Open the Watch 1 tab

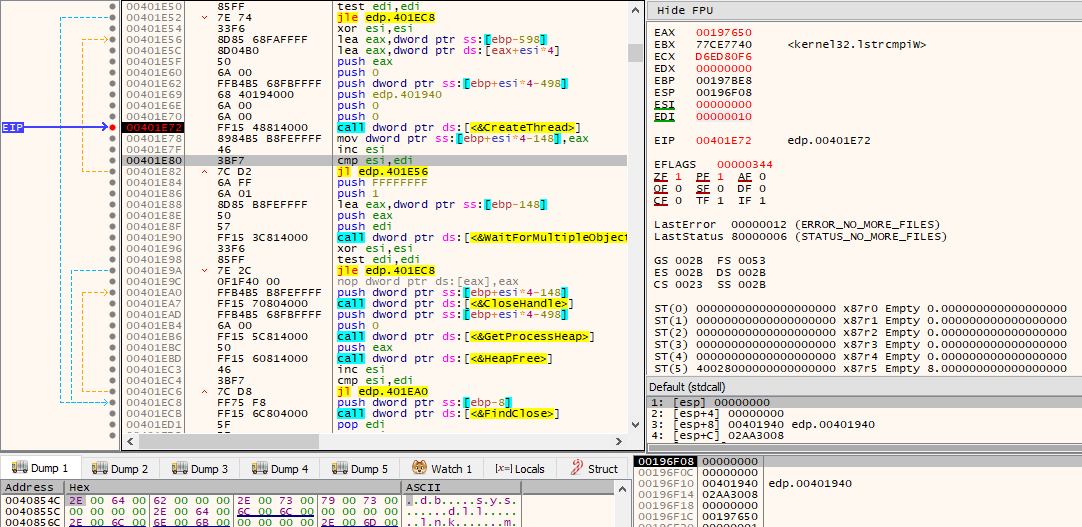point(442,468)
